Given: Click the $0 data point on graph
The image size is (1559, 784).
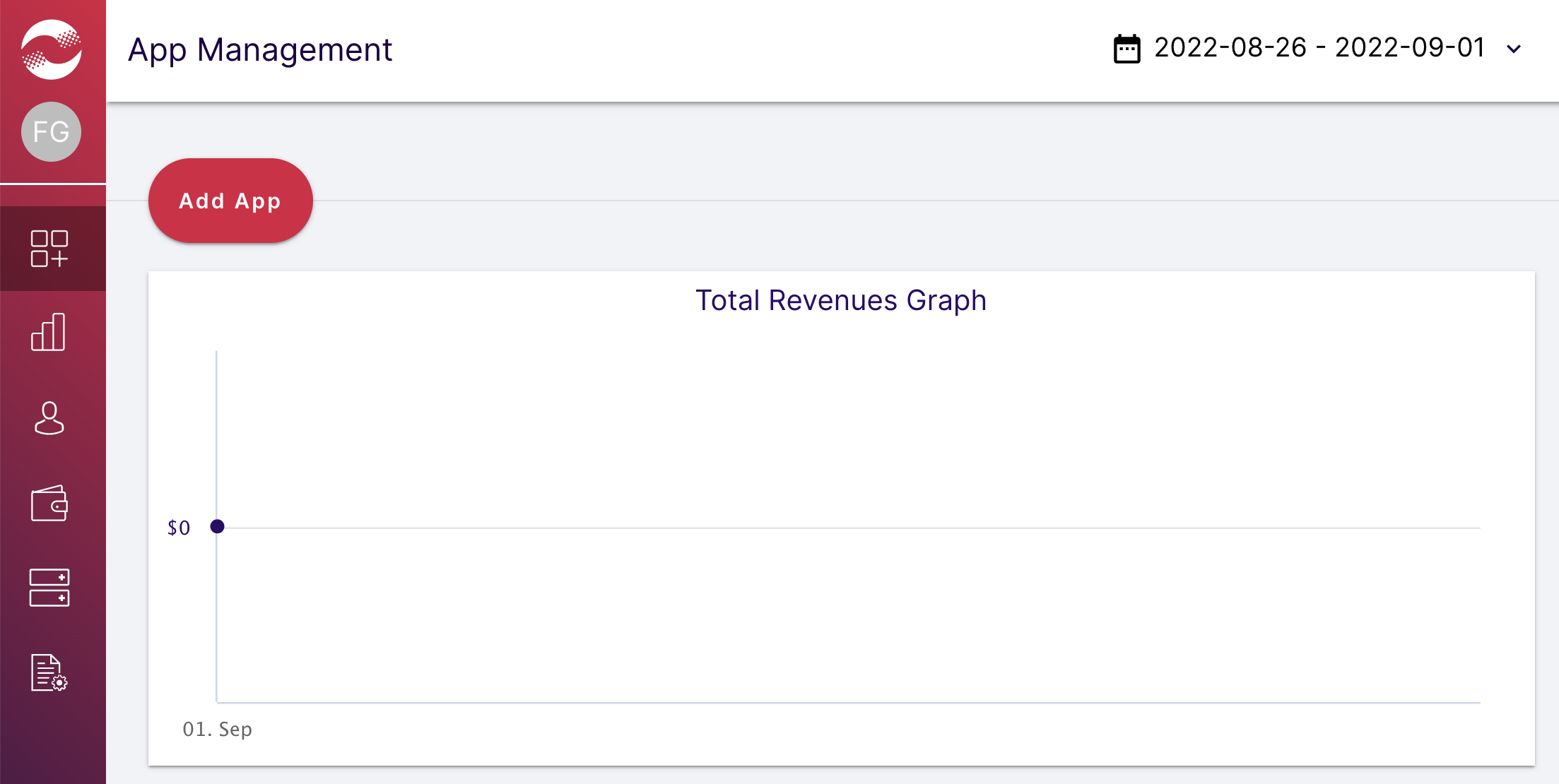Looking at the screenshot, I should [218, 526].
